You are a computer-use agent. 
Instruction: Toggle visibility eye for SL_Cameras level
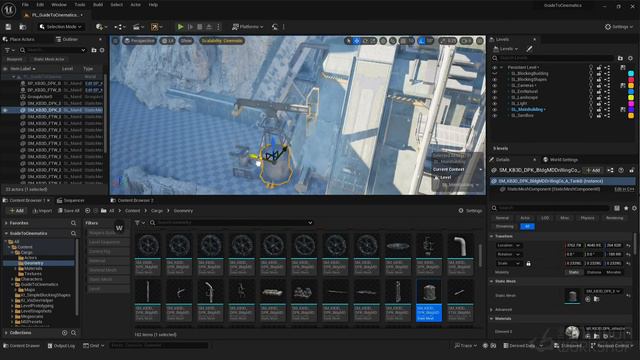(x=494, y=86)
